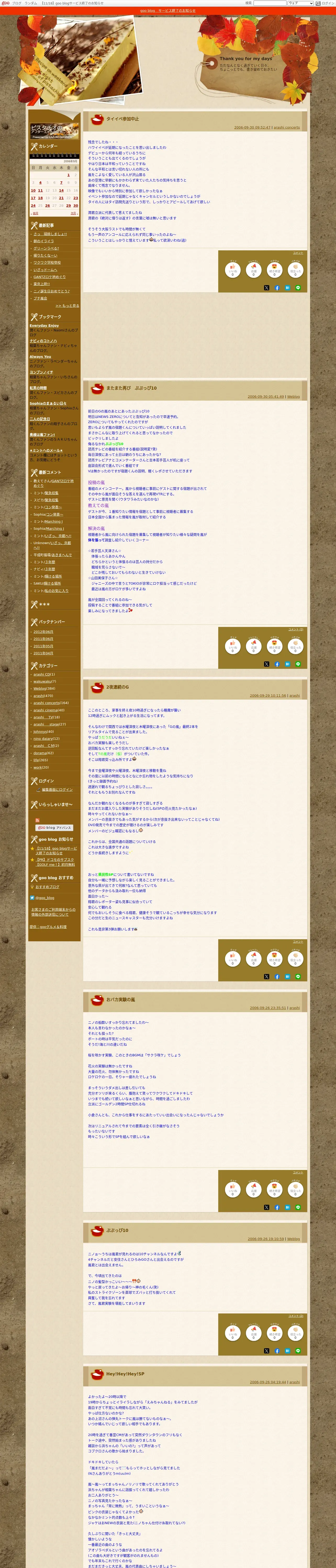Screen dimensions: 336x1568
Task: Open the Everyday Enjoy bookmark link
Action: [44, 326]
